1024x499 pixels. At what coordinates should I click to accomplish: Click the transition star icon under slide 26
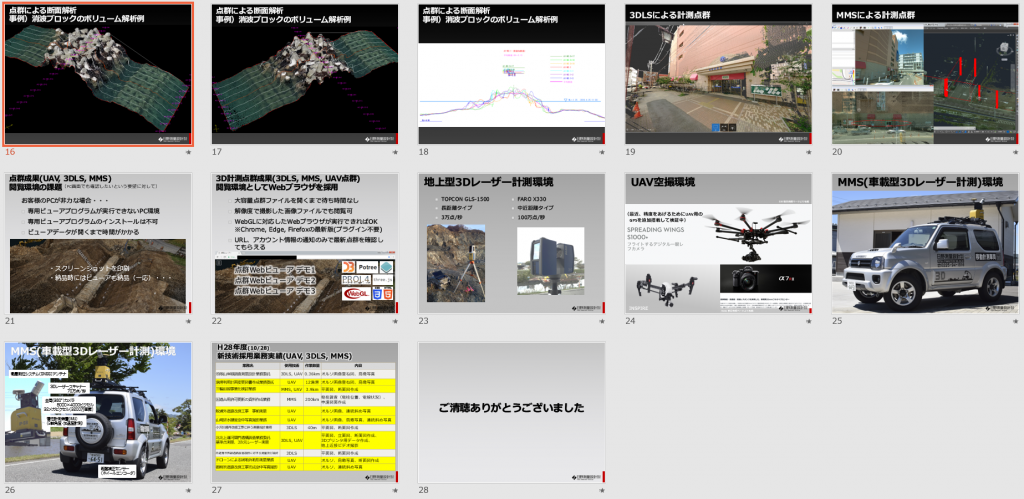tap(188, 491)
